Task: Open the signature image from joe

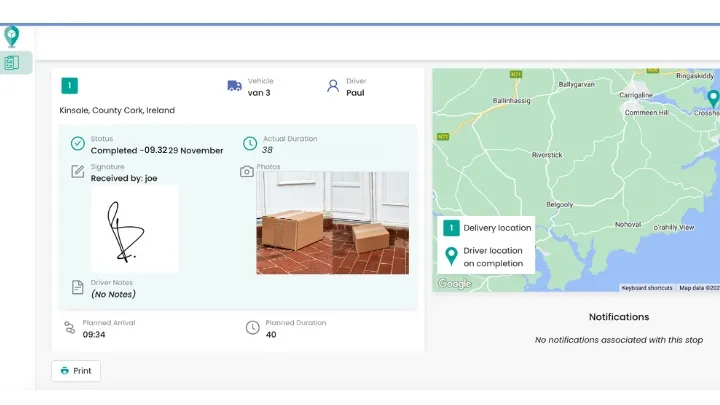Action: (x=134, y=228)
